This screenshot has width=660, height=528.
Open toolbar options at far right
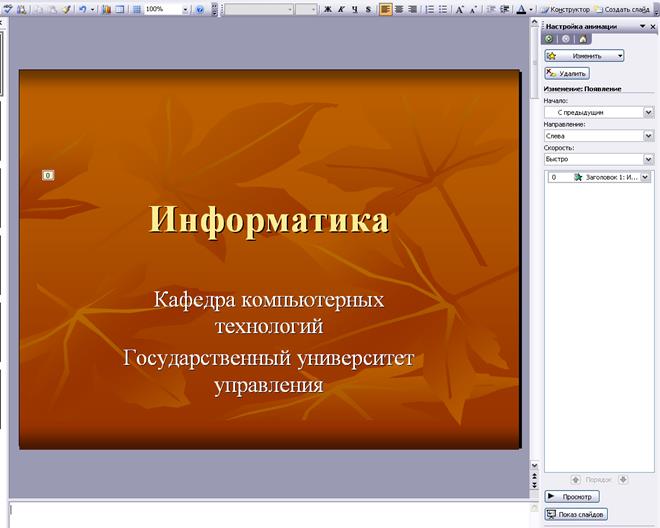pyautogui.click(x=656, y=10)
